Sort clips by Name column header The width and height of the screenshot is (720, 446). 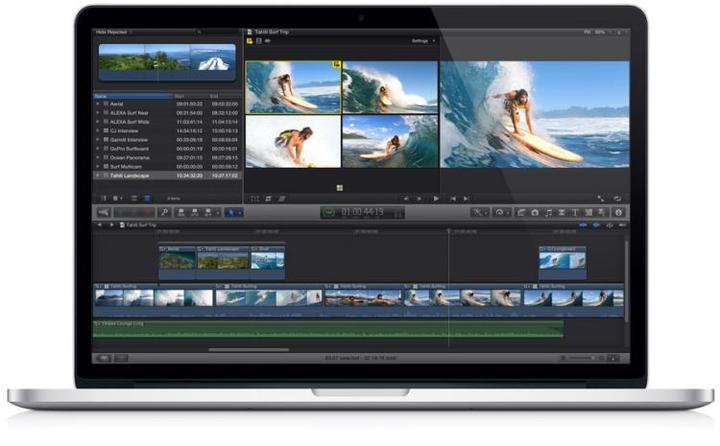pos(133,96)
